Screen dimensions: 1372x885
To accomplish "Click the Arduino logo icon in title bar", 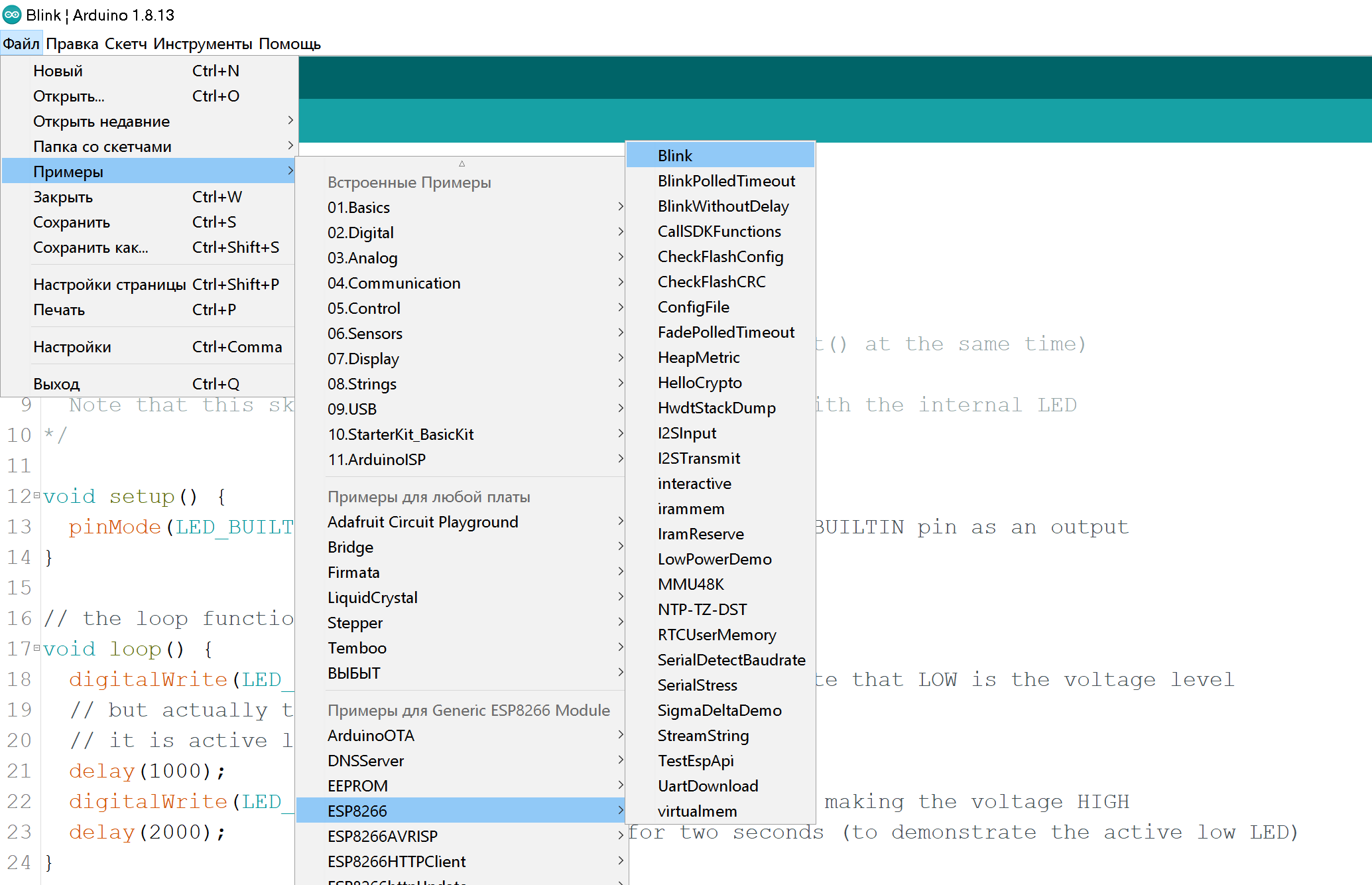I will point(12,15).
